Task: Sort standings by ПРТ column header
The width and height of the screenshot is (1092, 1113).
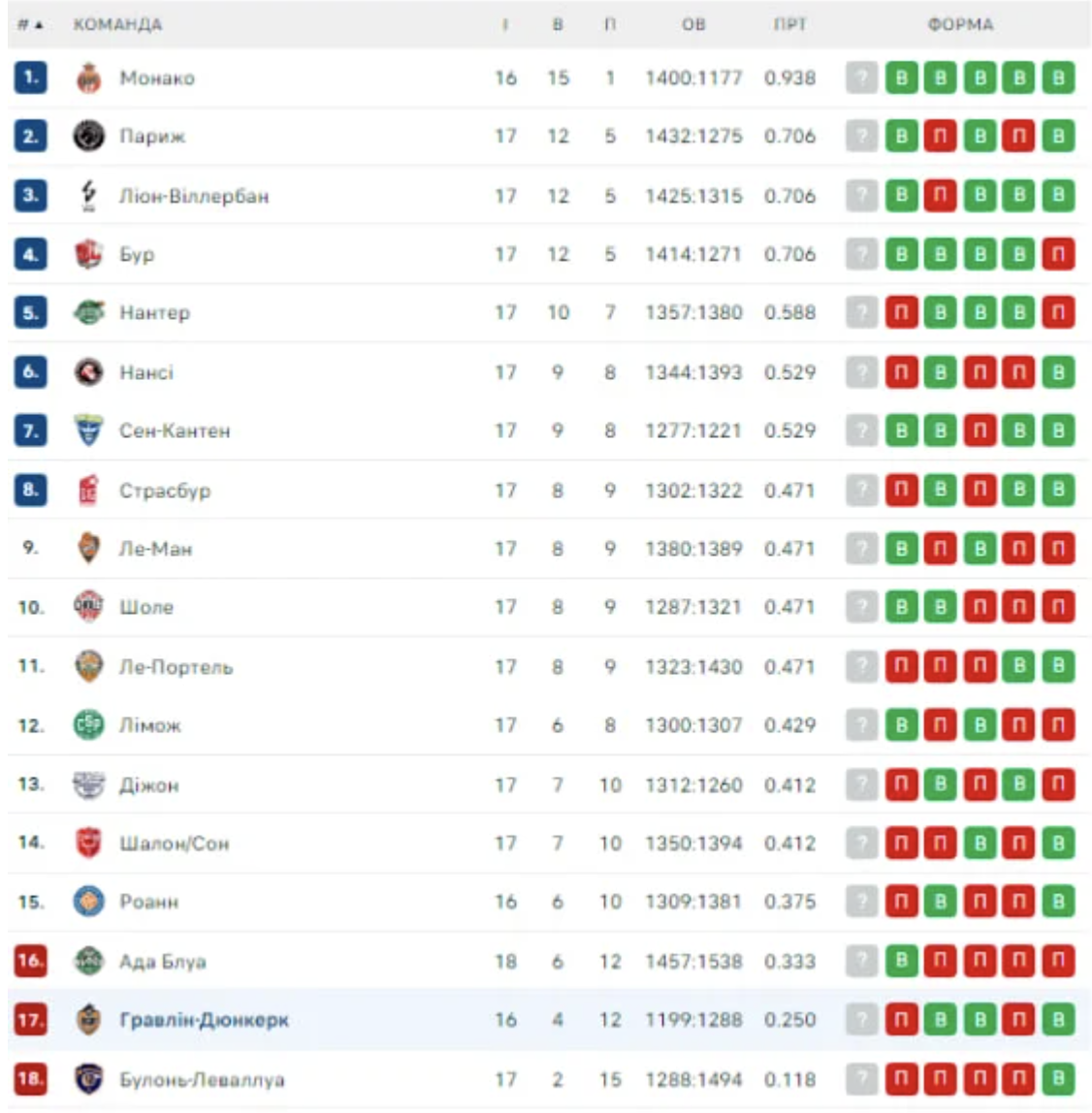Action: click(789, 25)
